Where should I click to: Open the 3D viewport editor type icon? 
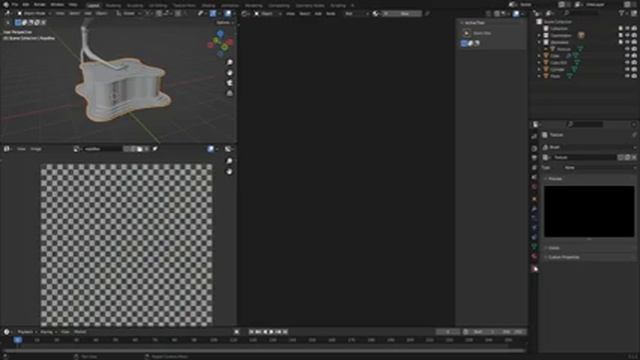coord(7,13)
